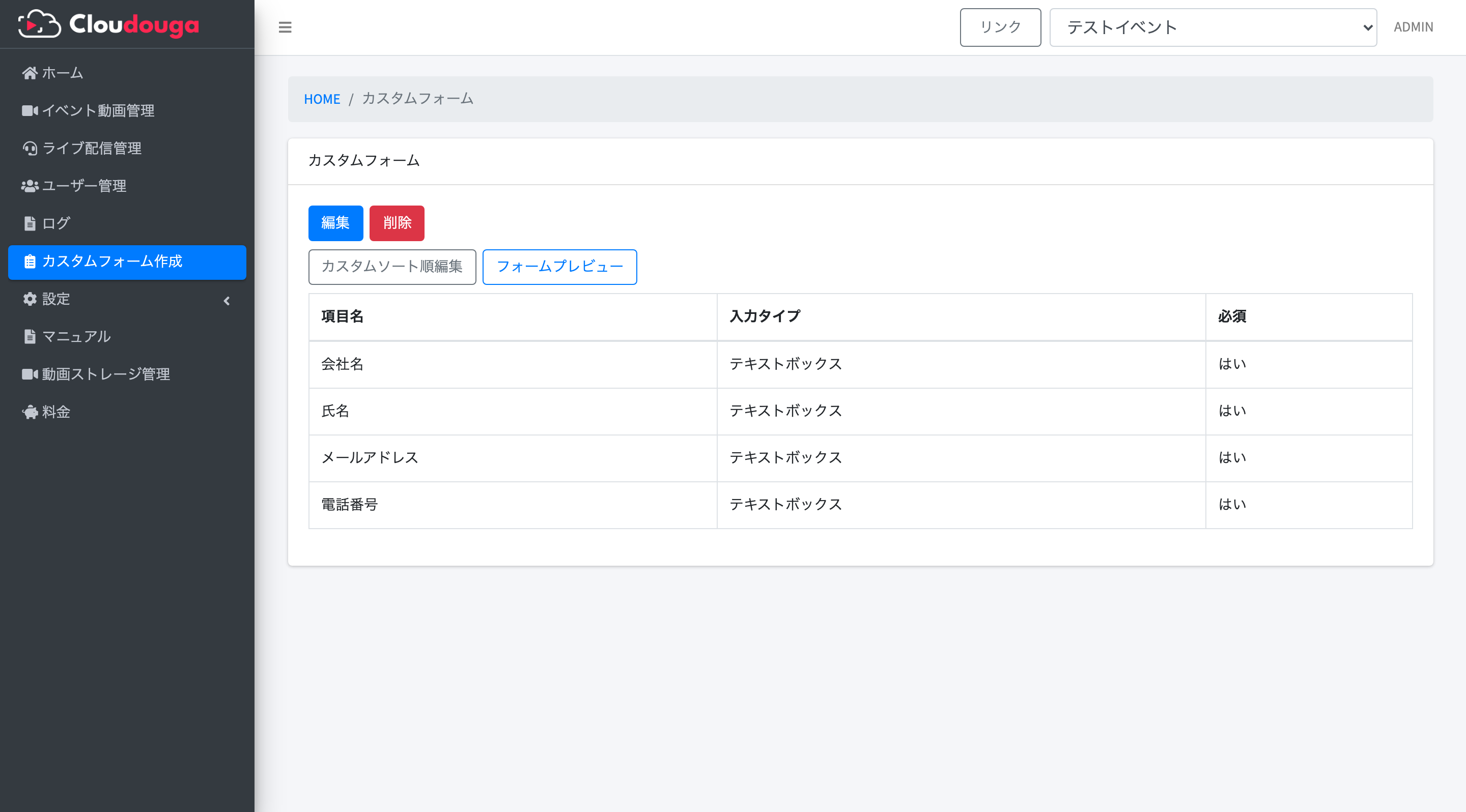Click the headset icon for ライブ配信管理
1466x812 pixels.
click(30, 149)
